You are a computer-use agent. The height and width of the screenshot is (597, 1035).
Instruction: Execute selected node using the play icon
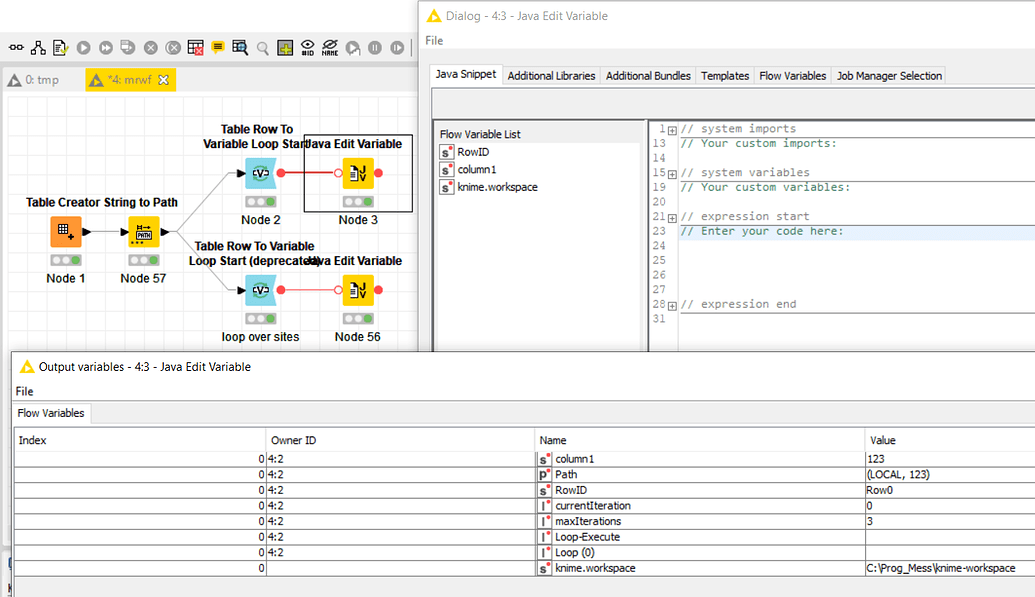pyautogui.click(x=84, y=47)
